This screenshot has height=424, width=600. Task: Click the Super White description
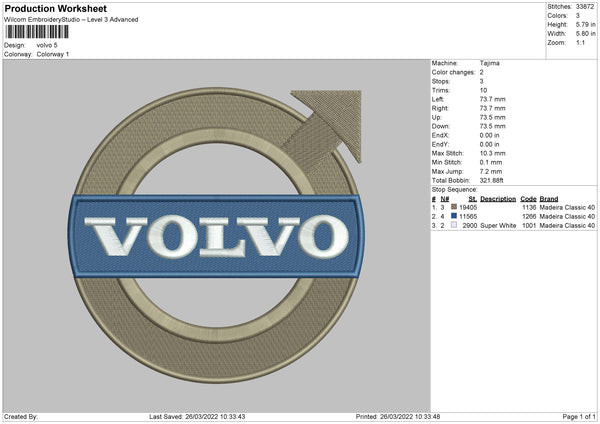coord(498,226)
